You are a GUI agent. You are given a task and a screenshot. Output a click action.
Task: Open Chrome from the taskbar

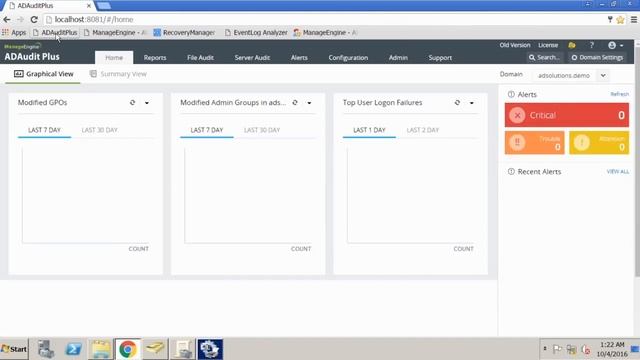128,349
